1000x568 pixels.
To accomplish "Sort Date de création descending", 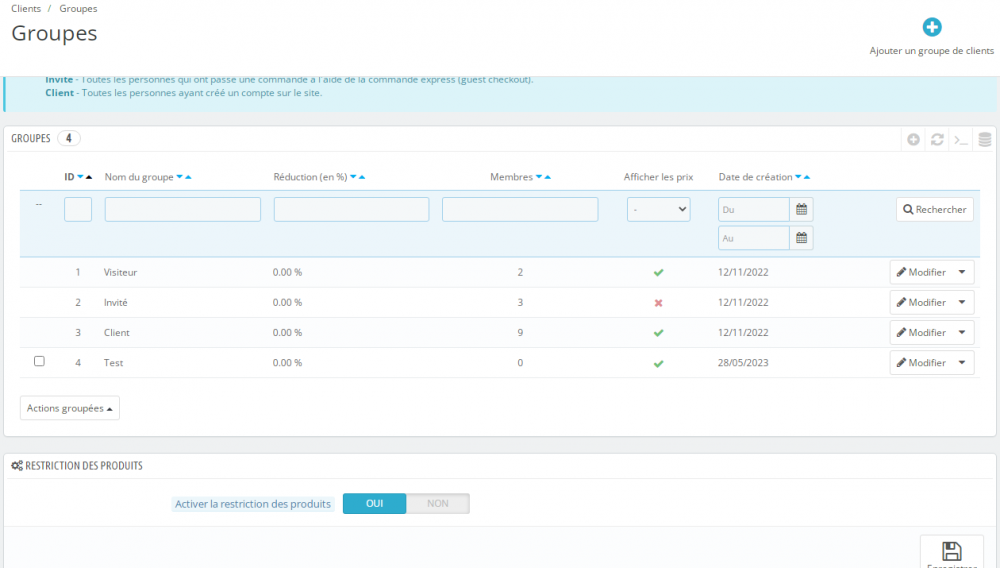I will tap(798, 177).
